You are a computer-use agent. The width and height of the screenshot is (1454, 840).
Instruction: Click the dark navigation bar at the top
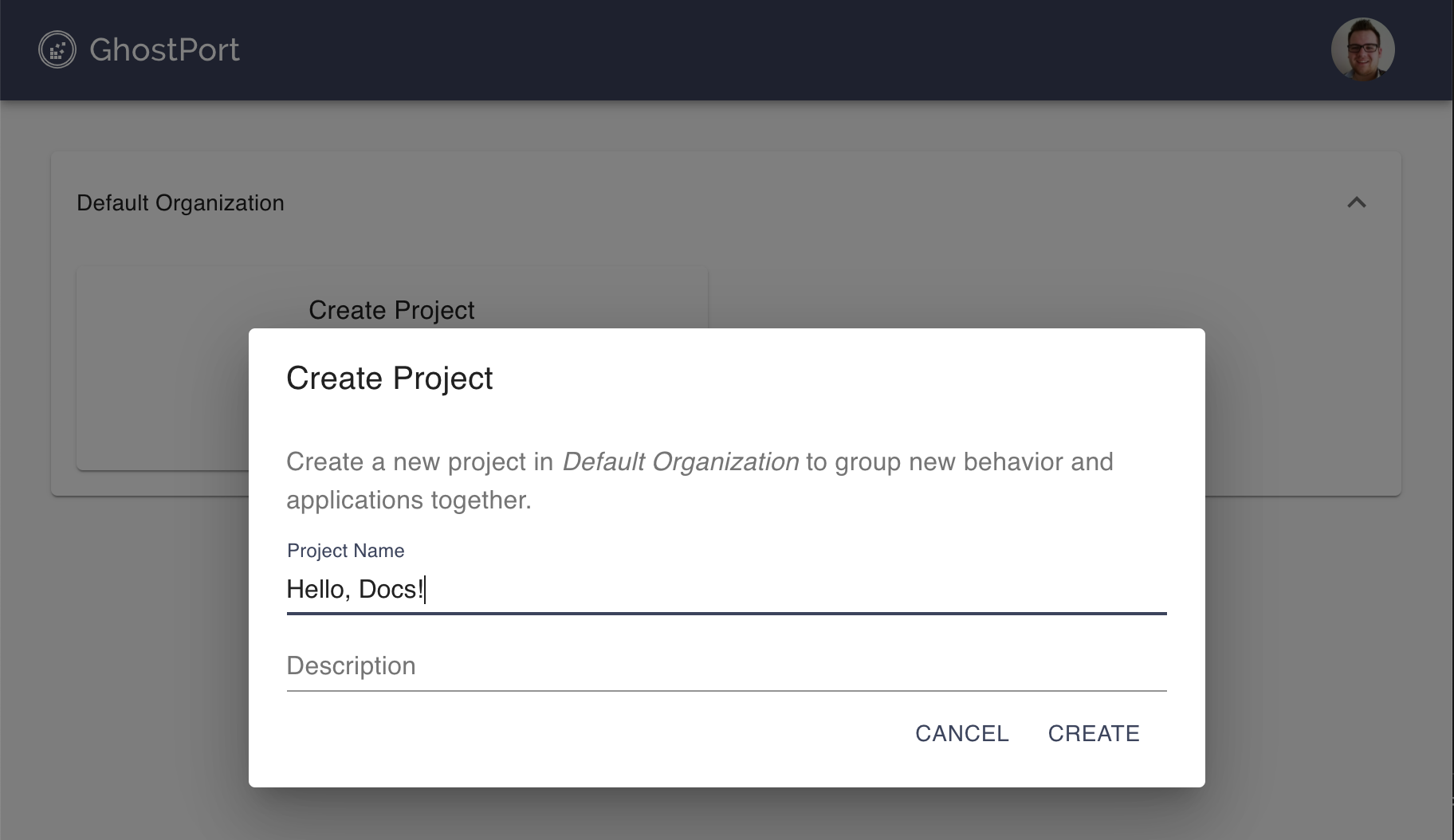click(x=717, y=49)
